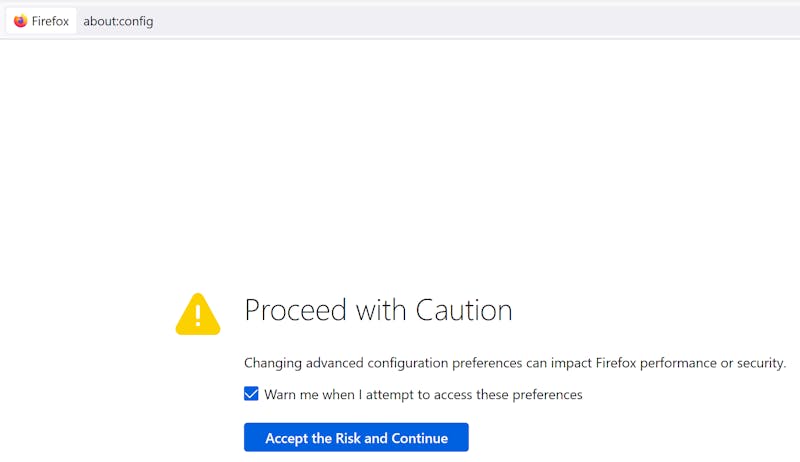Image resolution: width=800 pixels, height=462 pixels.
Task: Click the word 'config' in the URL
Action: coord(136,22)
